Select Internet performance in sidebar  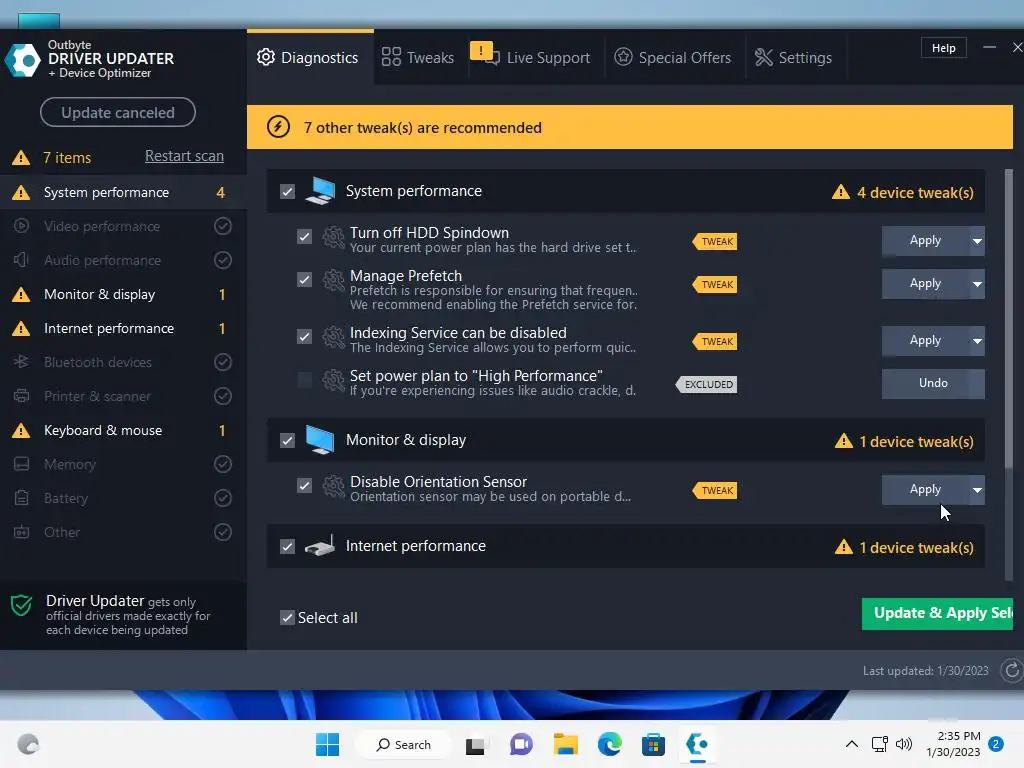click(x=123, y=328)
